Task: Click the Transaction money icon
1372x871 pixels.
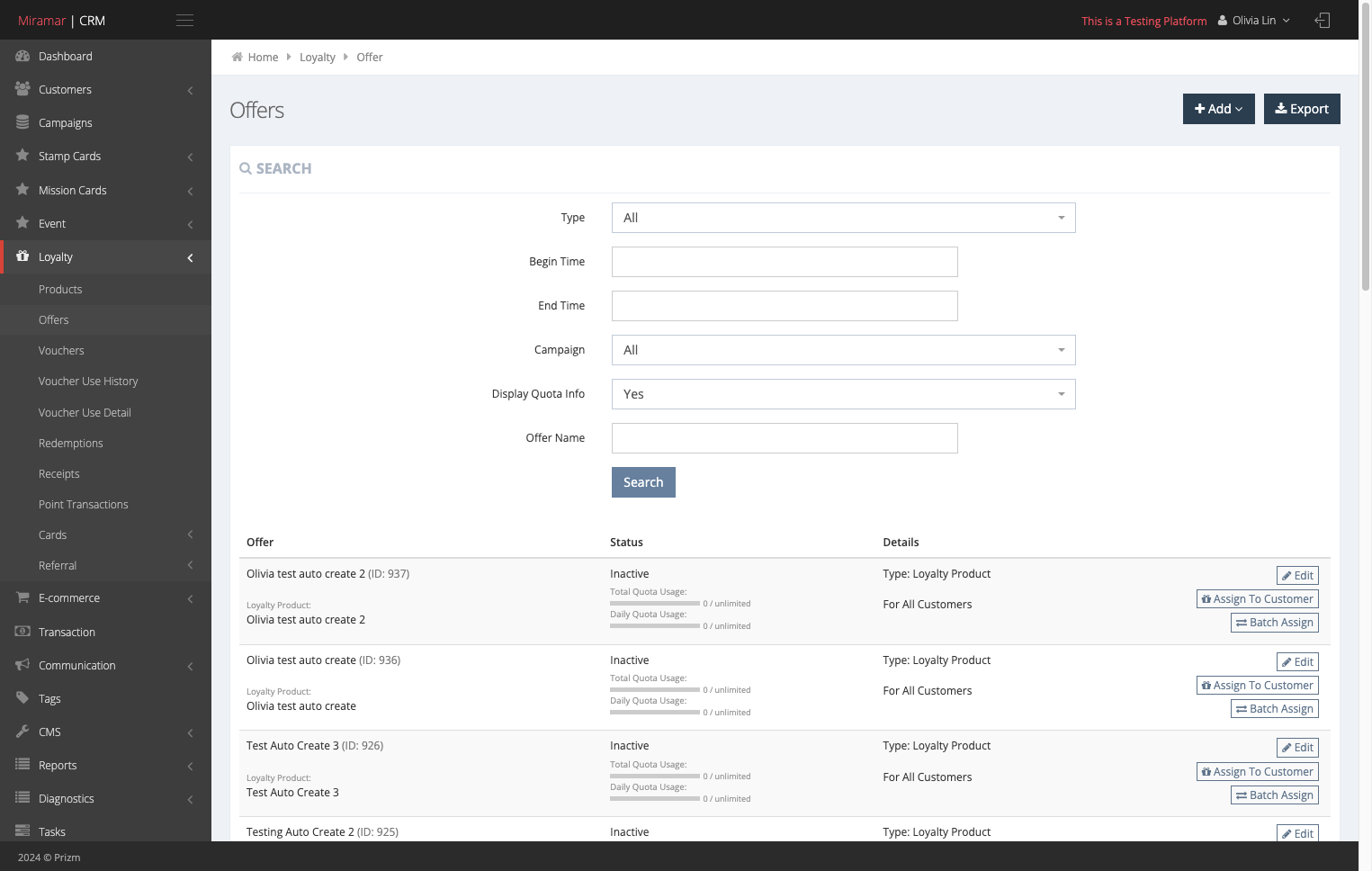Action: [x=22, y=632]
